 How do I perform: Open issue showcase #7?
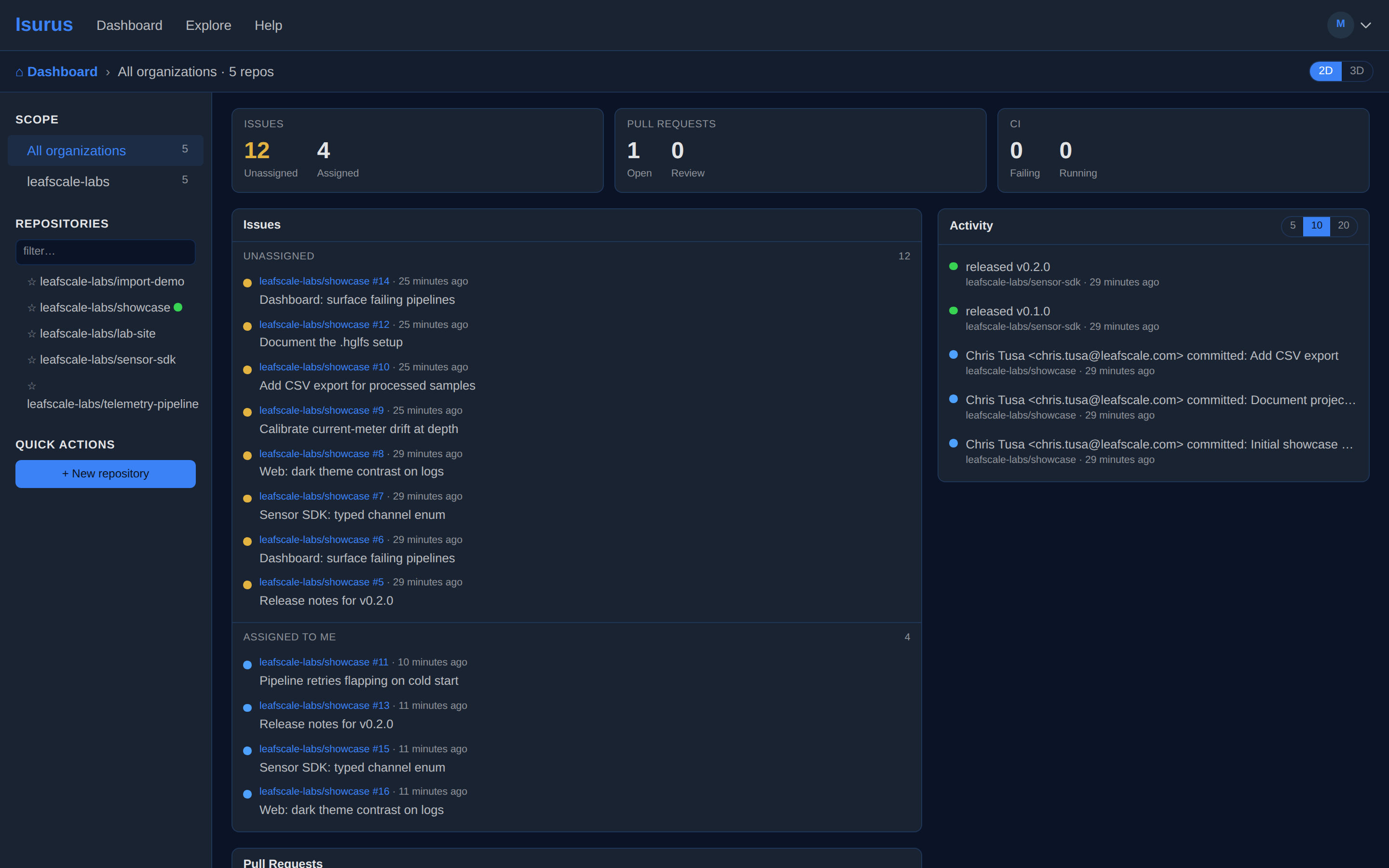pyautogui.click(x=321, y=496)
